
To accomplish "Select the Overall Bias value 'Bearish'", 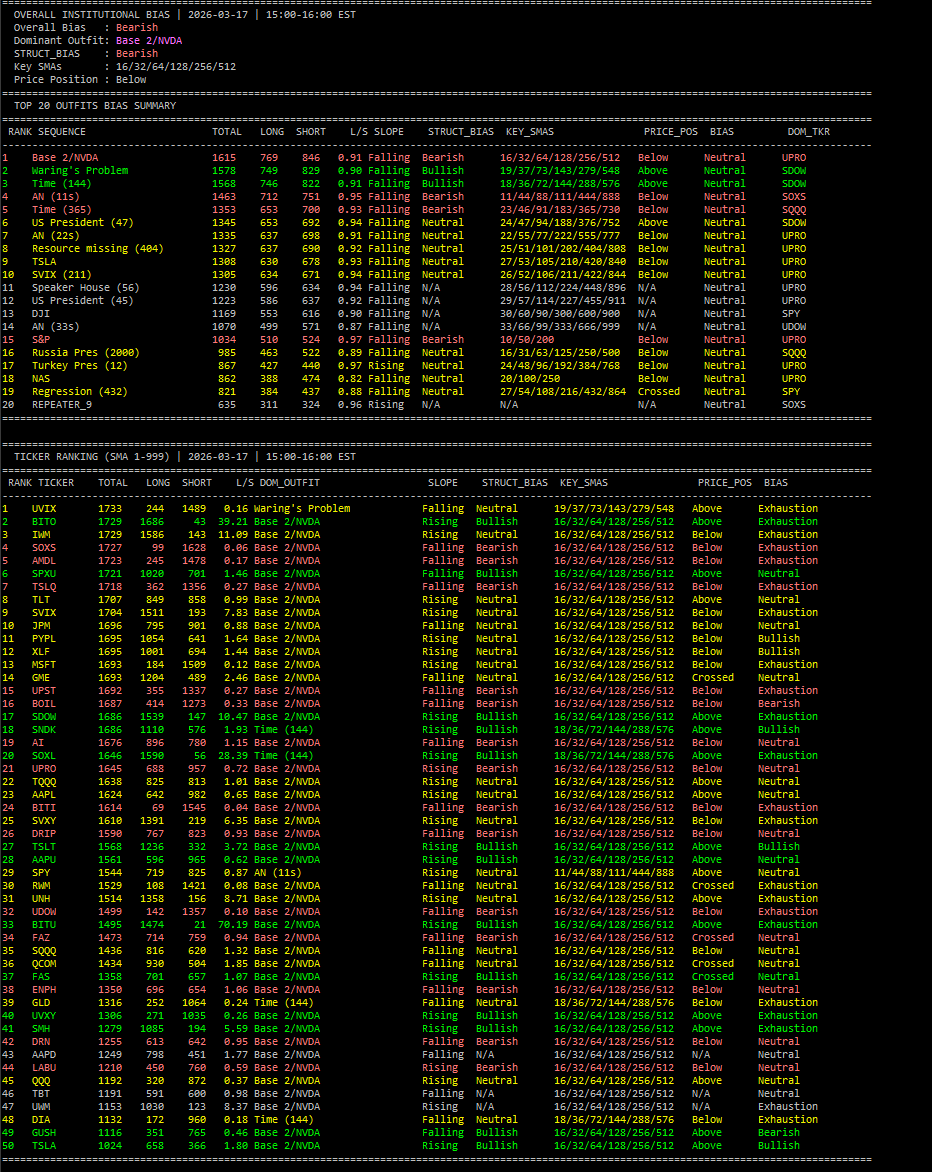I will (x=137, y=28).
